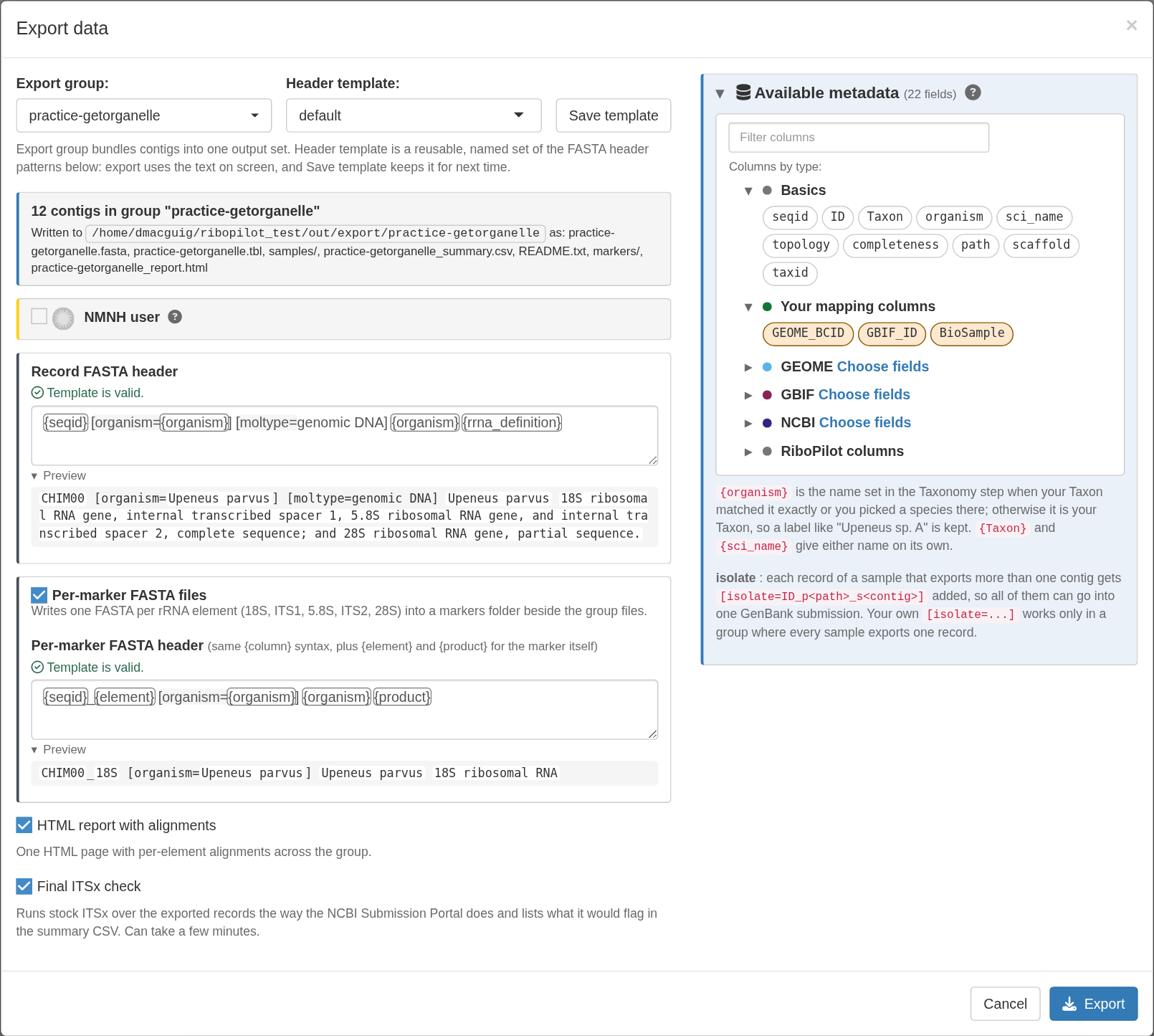Close the Export data dialog
The height and width of the screenshot is (1036, 1154).
pos(1132,26)
